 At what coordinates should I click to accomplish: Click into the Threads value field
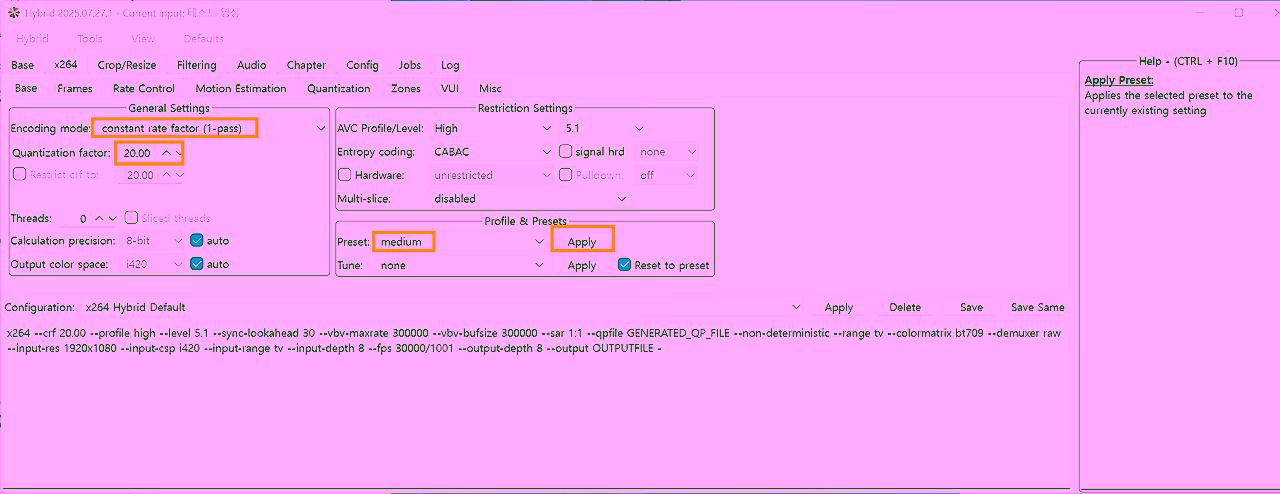pos(76,218)
